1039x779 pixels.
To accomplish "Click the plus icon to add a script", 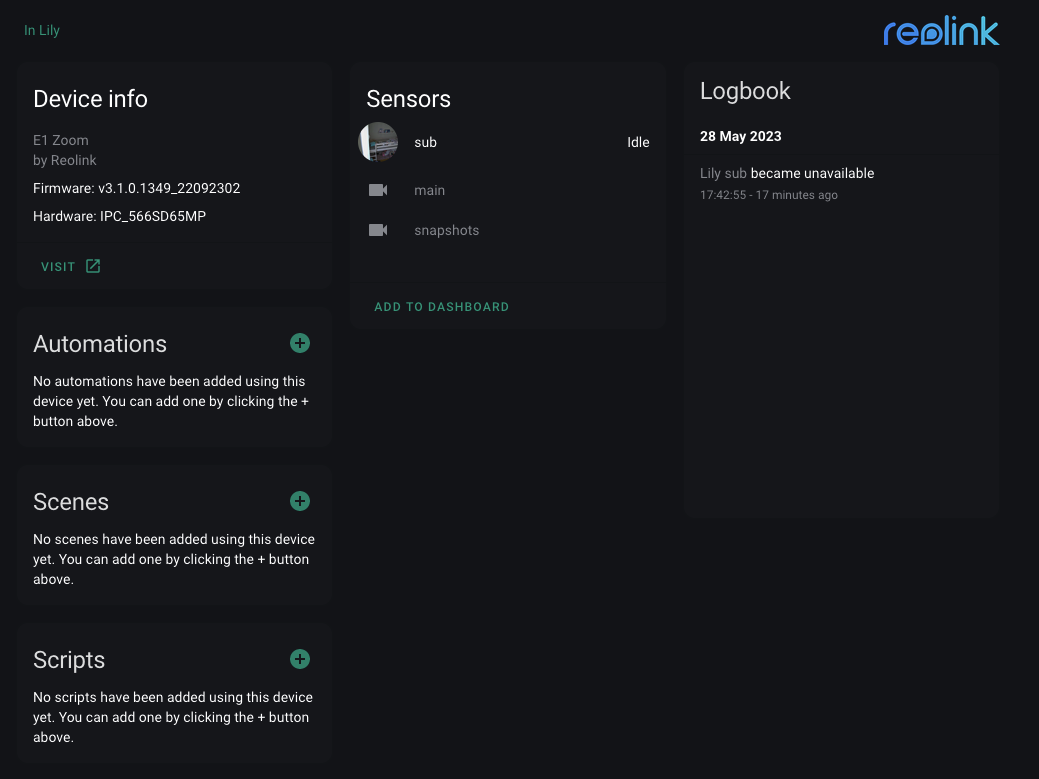I will pyautogui.click(x=299, y=659).
